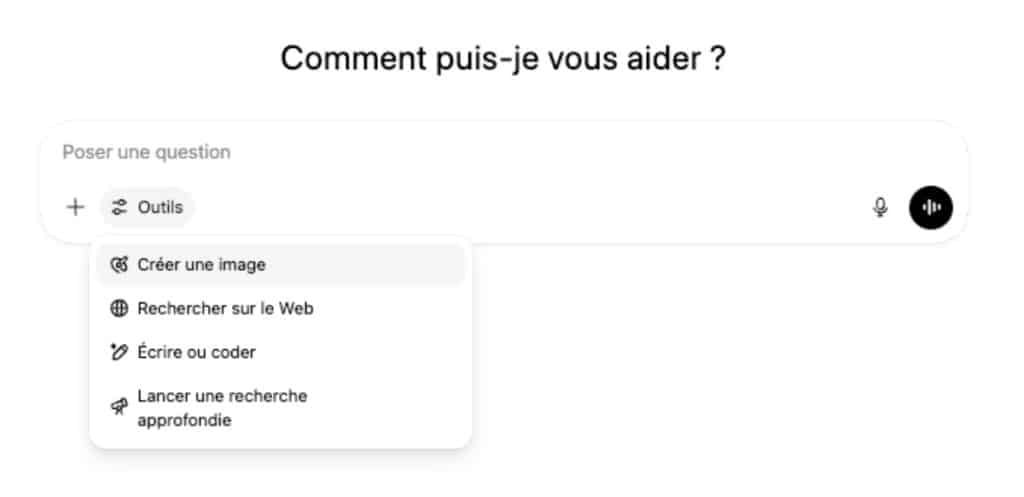1024x497 pixels.
Task: Click the "Comment puis-je vous aider ?" heading
Action: [503, 59]
